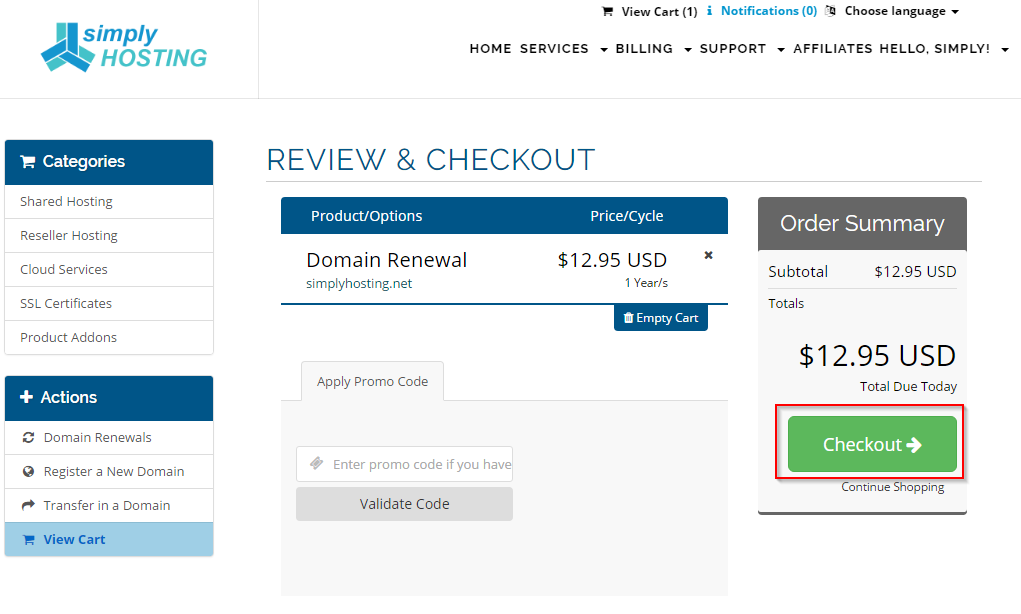
Task: Click the cart icon in sidebar View Cart row
Action: [29, 540]
